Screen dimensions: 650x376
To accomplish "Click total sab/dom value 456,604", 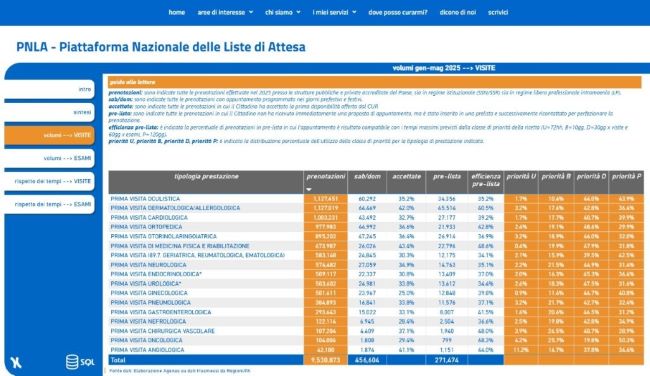I will click(x=367, y=360).
